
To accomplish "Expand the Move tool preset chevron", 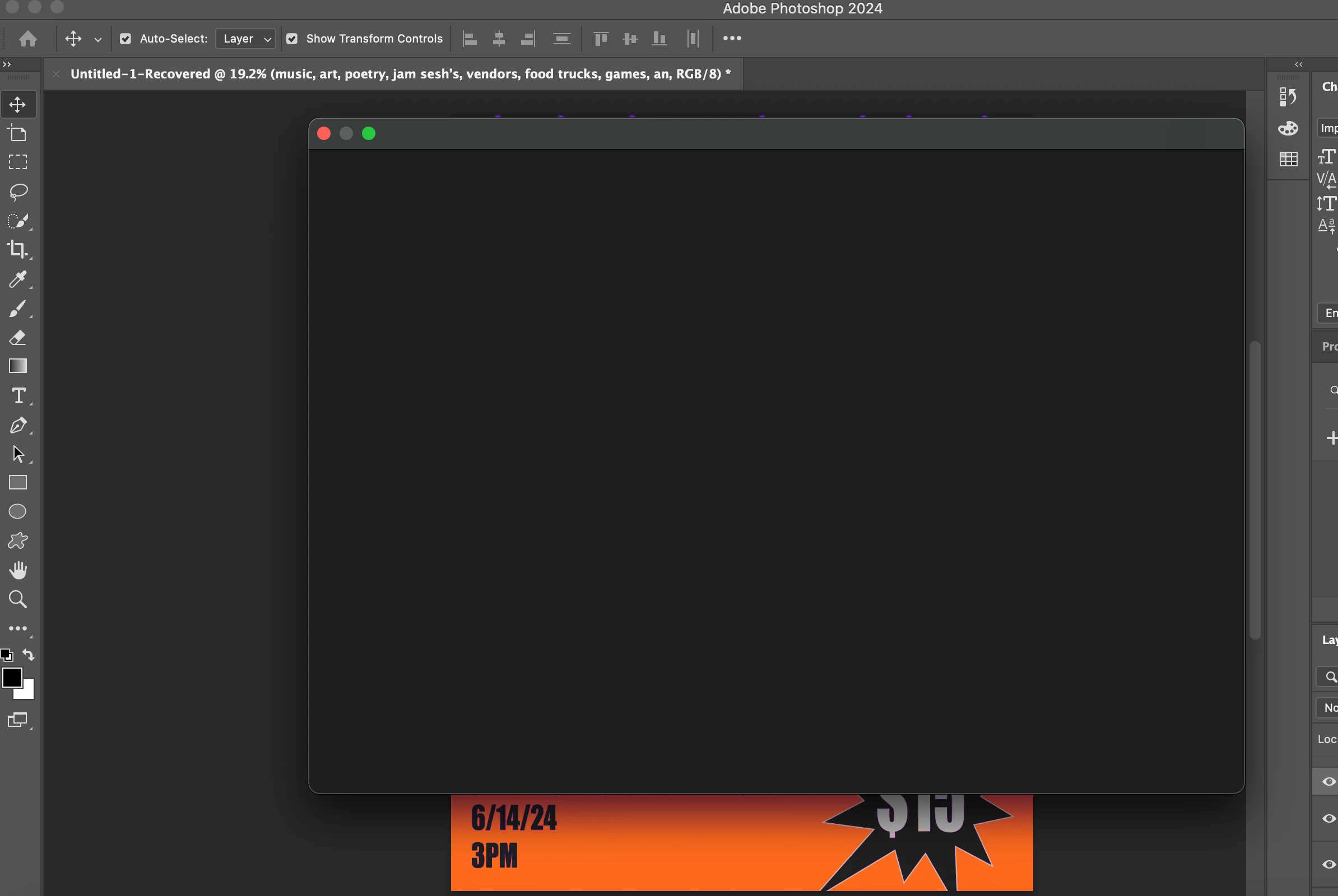I will point(98,39).
